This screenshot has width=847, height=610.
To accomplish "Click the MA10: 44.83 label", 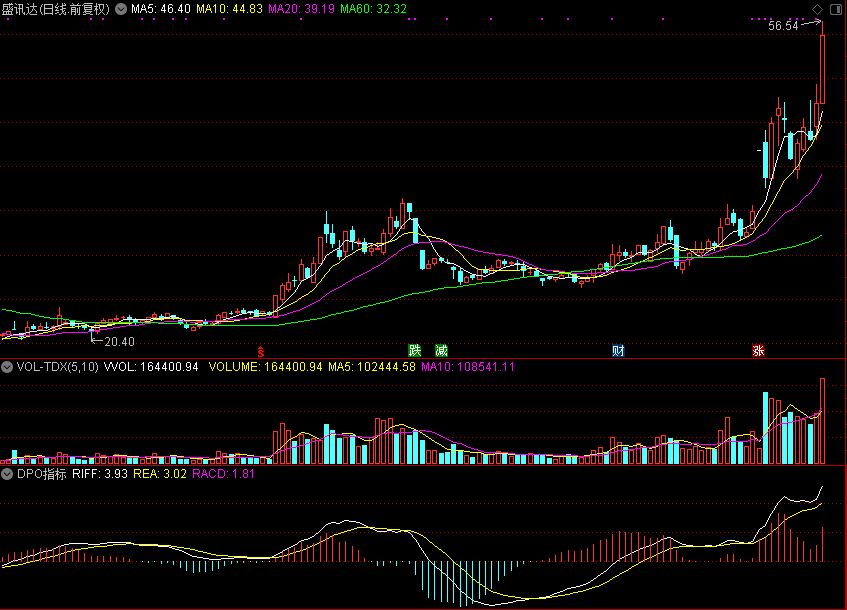I will point(229,9).
